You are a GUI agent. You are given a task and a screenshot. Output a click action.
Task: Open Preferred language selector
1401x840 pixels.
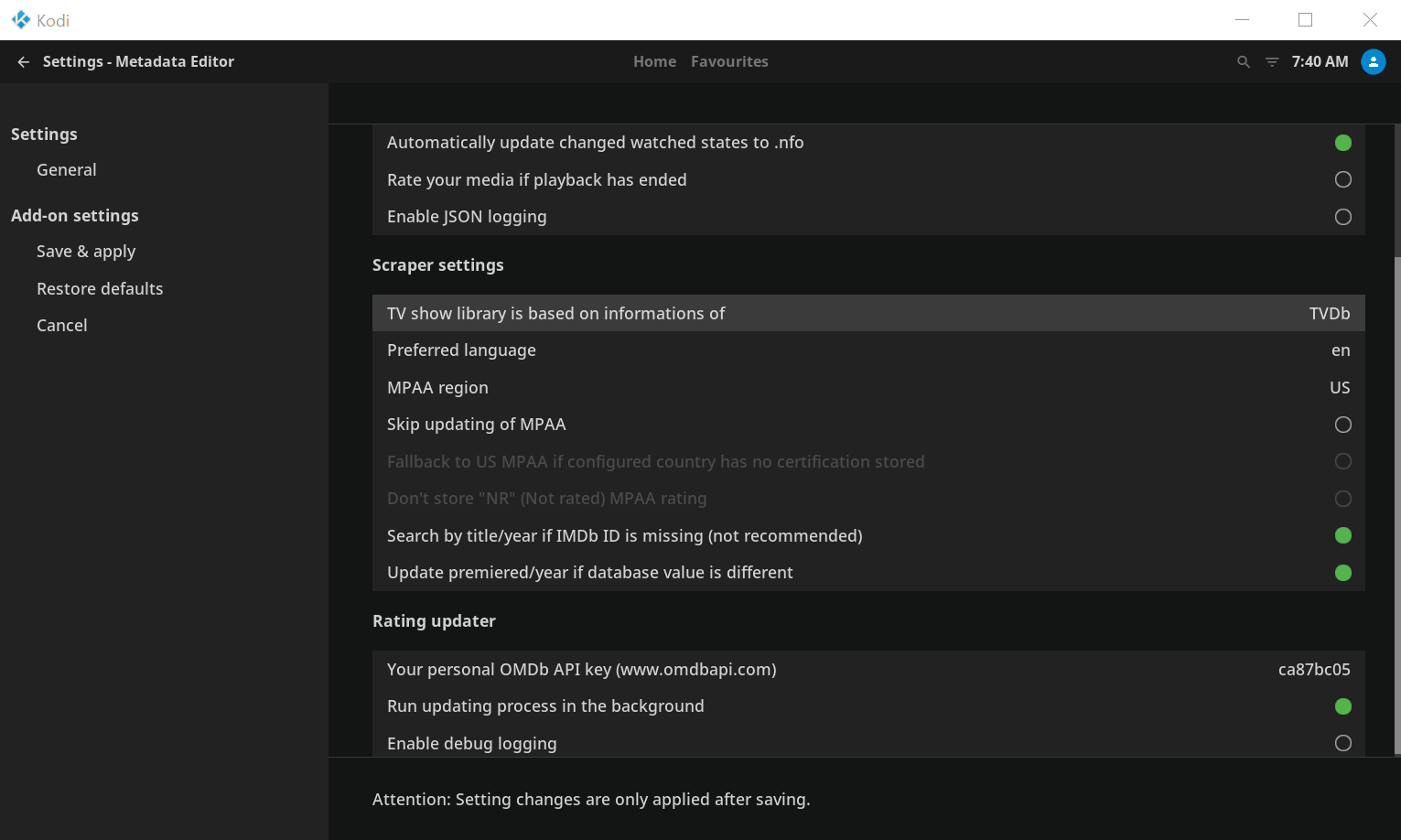[x=868, y=350]
